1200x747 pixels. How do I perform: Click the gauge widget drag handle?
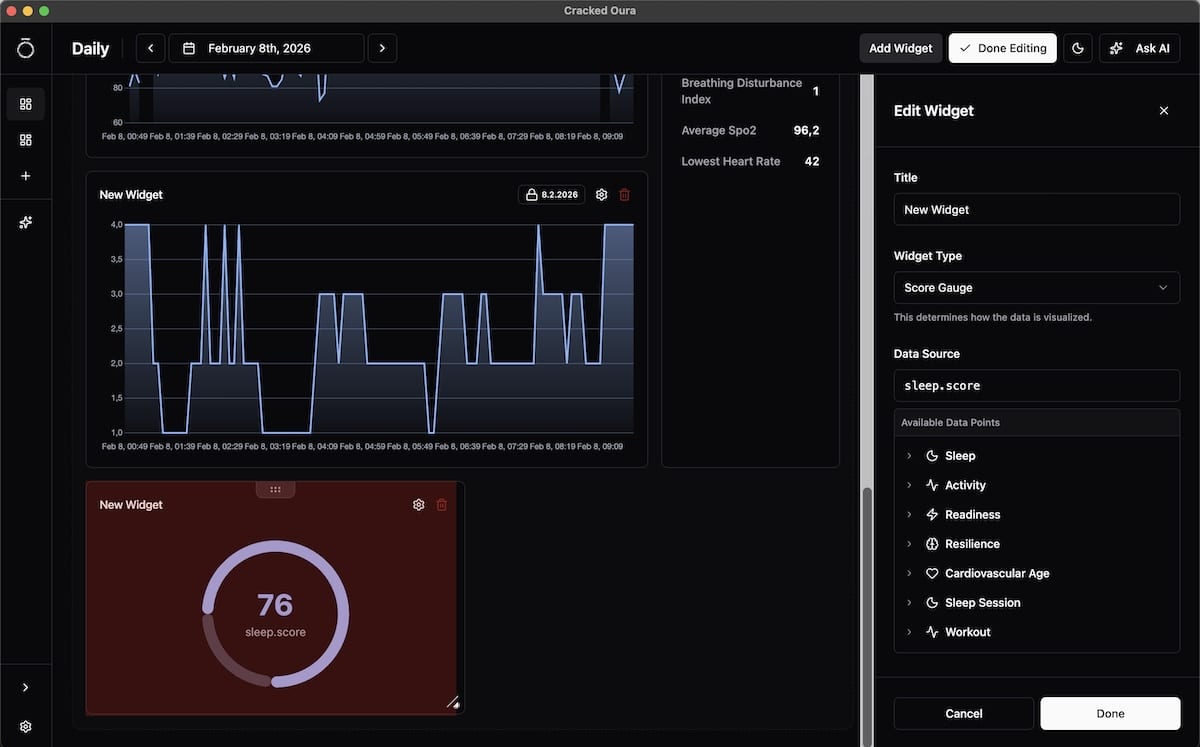click(x=275, y=489)
